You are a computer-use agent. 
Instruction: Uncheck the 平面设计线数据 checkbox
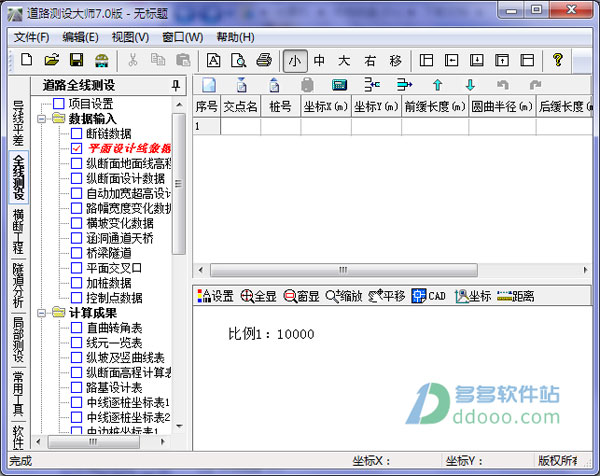click(x=77, y=148)
